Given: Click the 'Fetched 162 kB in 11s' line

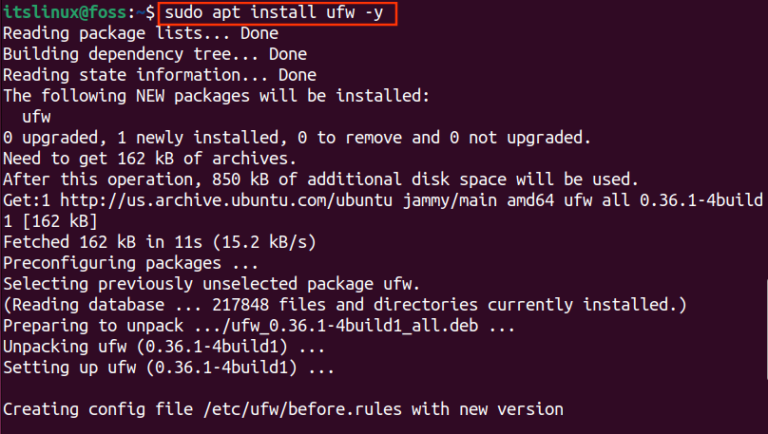Looking at the screenshot, I should pos(160,242).
